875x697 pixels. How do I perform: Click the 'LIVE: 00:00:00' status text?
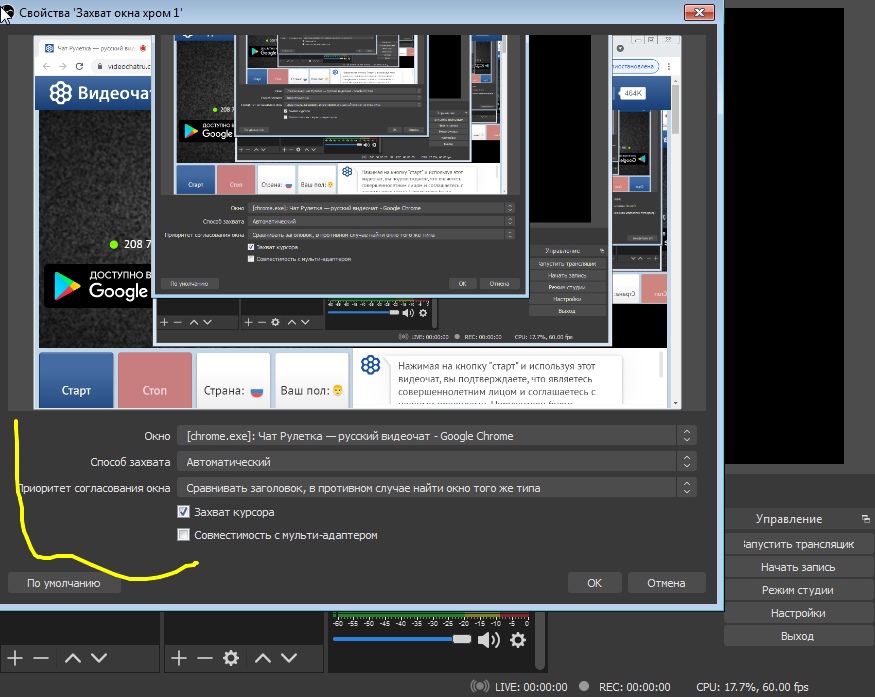point(531,687)
